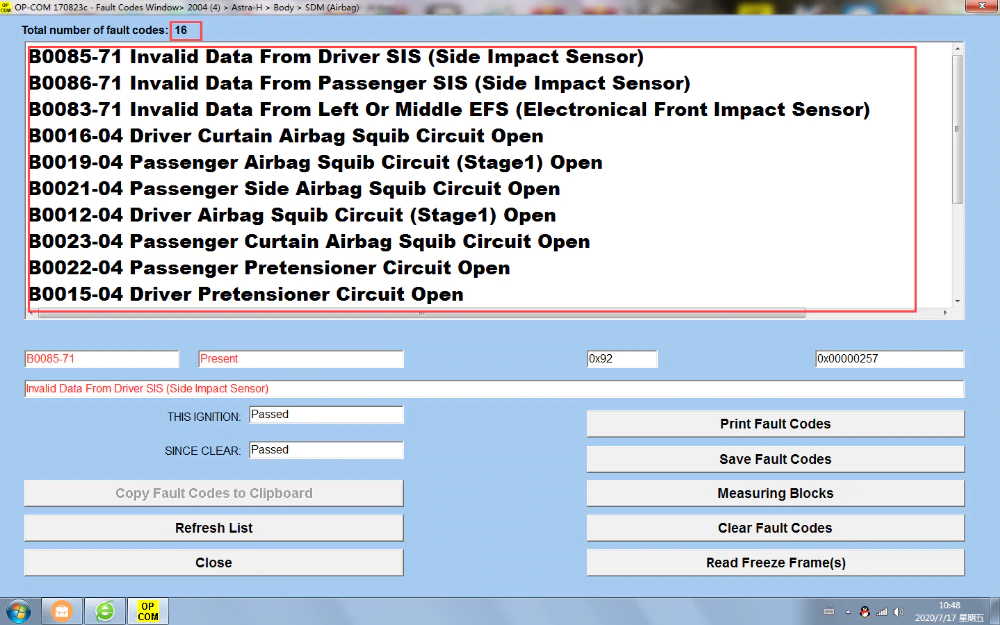Click the QQ penguin tray icon
Screen dimensions: 1000x625
pyautogui.click(x=865, y=611)
